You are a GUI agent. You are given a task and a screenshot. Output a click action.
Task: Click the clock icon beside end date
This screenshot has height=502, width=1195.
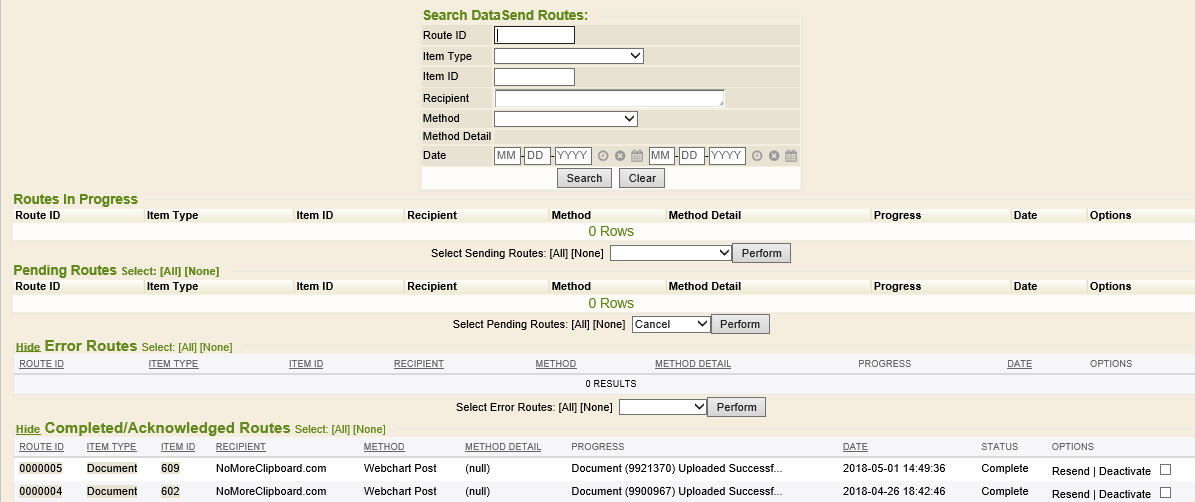tap(757, 156)
